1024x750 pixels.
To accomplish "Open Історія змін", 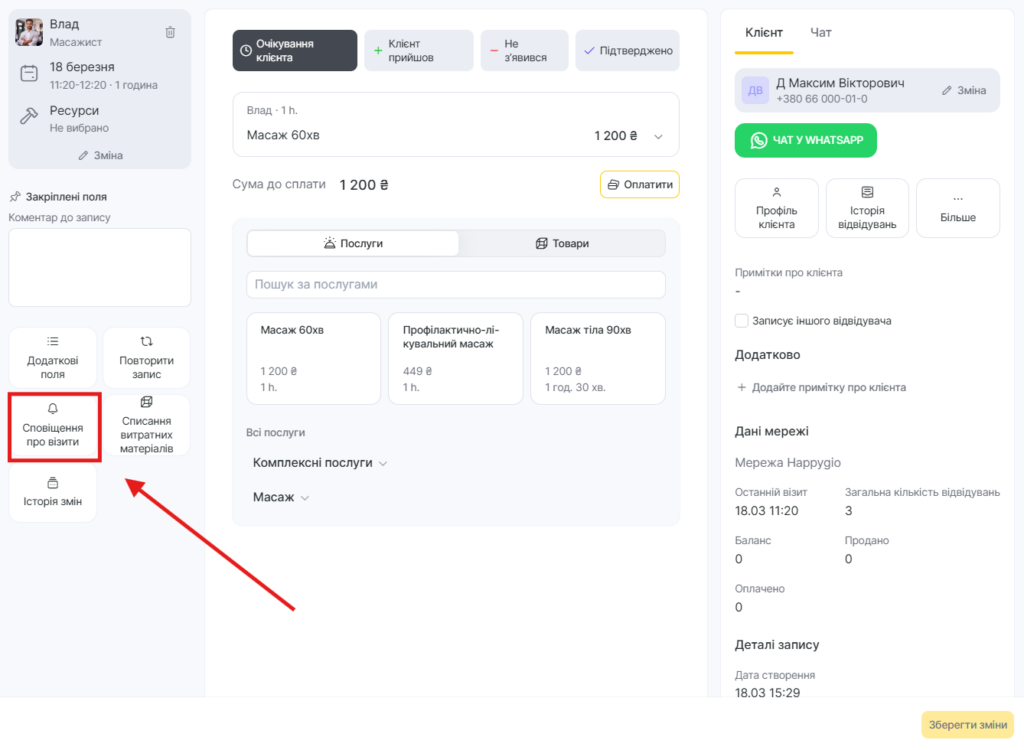I will (x=53, y=492).
